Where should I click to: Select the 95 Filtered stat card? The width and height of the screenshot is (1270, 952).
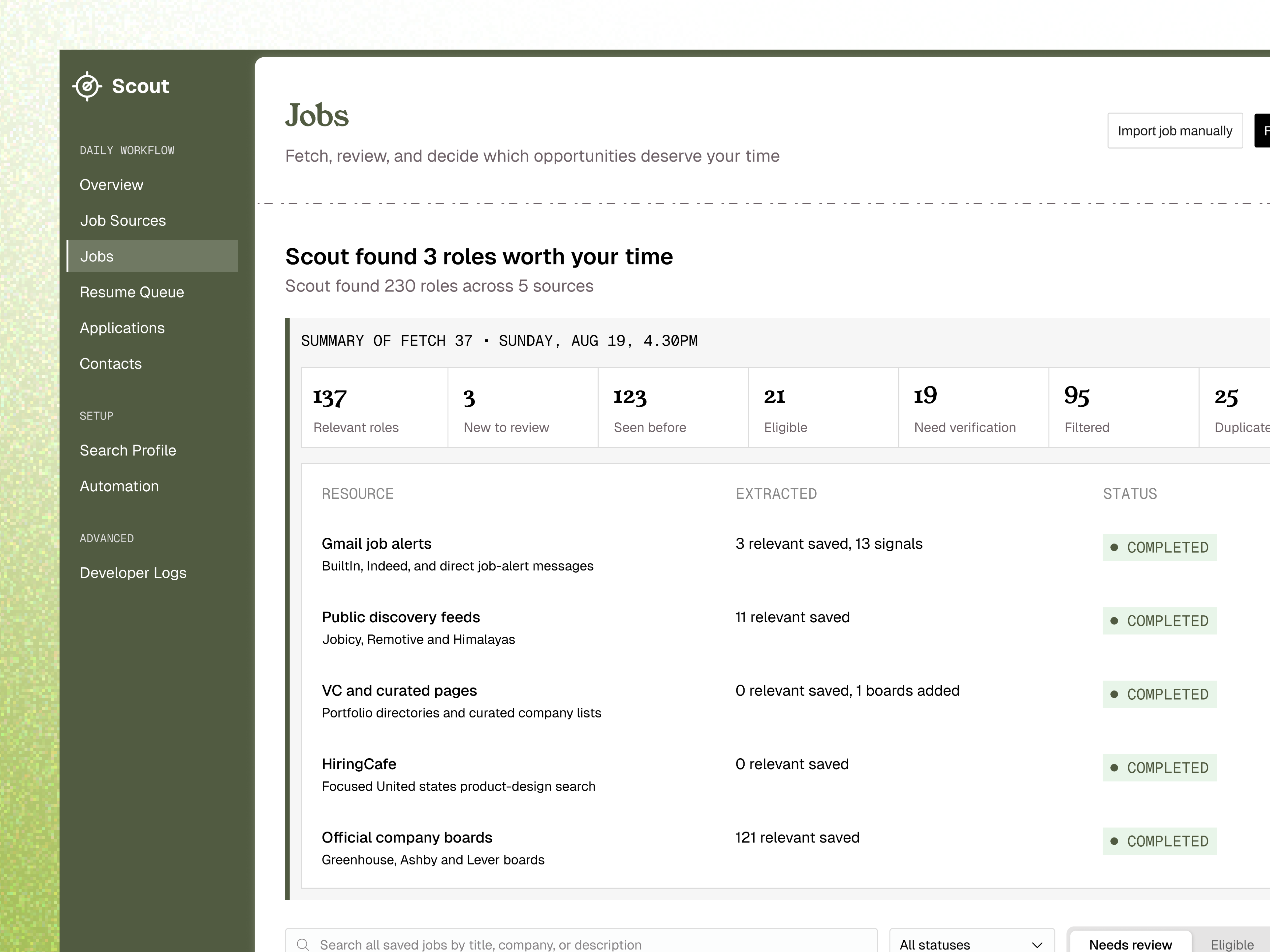[x=1124, y=407]
